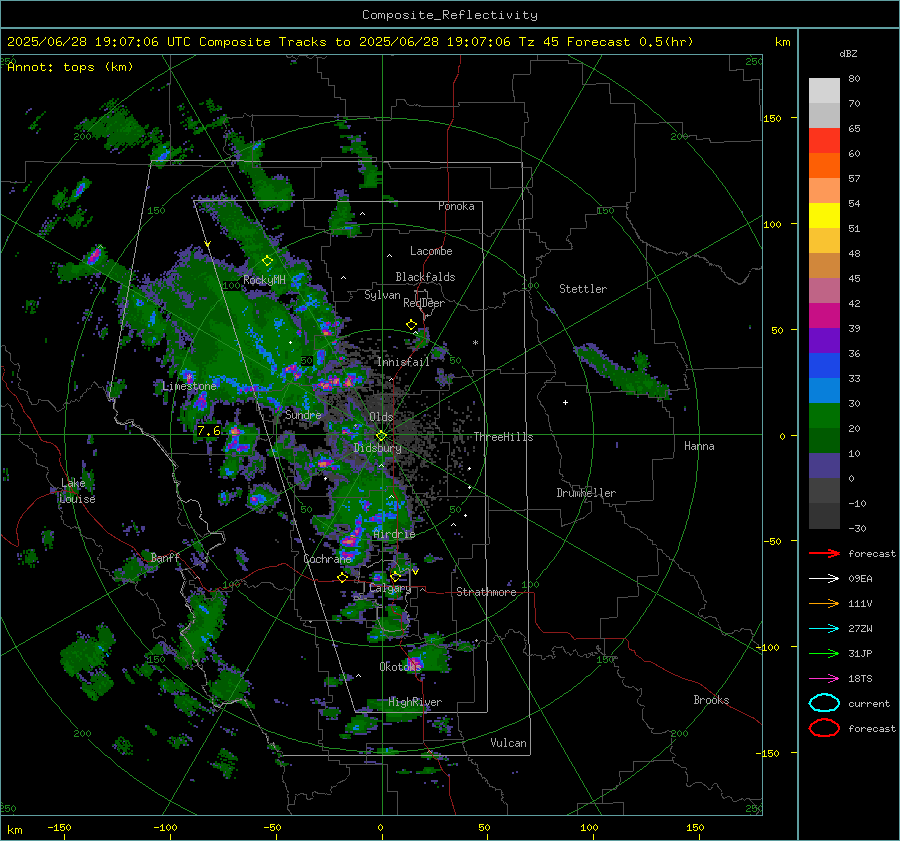Click the Stettler city label
900x841 pixels.
pos(583,289)
